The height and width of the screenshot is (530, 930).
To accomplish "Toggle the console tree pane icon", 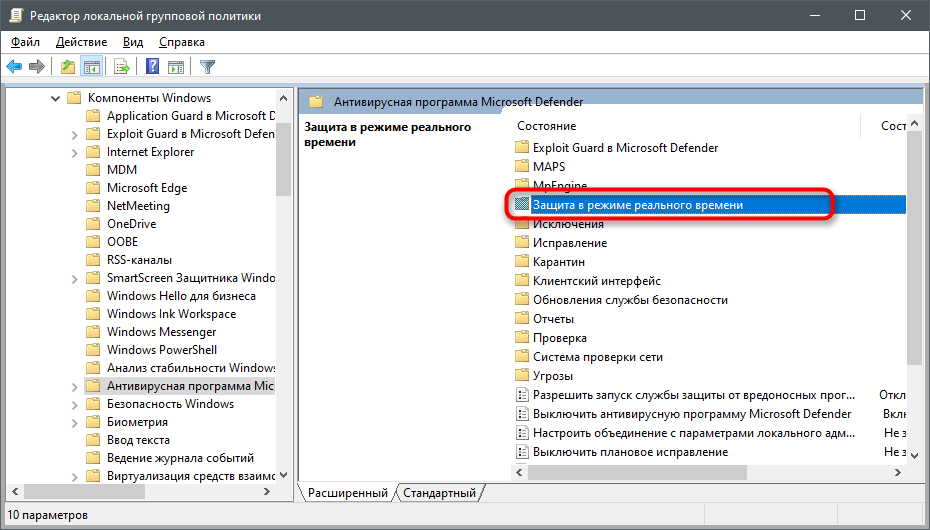I will [x=91, y=67].
